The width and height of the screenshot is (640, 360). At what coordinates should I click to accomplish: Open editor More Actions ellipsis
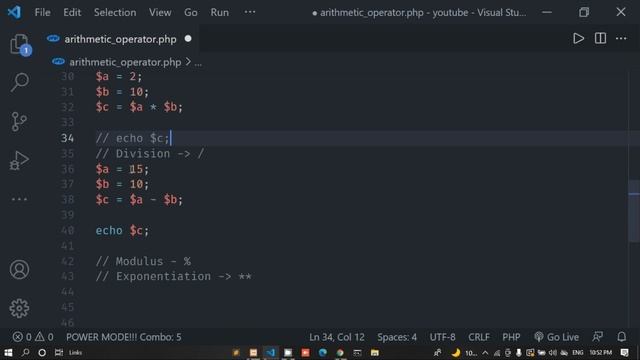coord(621,38)
